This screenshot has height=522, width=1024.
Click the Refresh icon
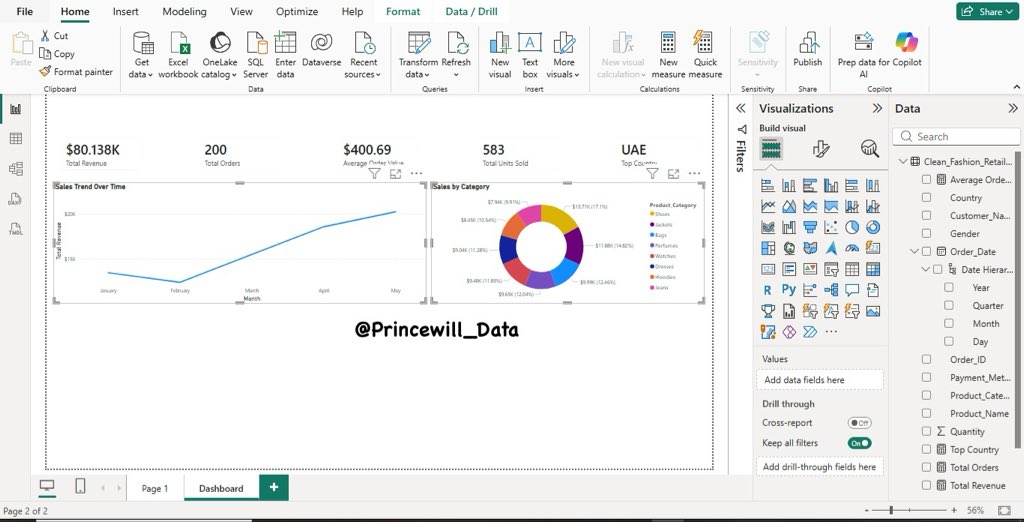click(x=456, y=42)
